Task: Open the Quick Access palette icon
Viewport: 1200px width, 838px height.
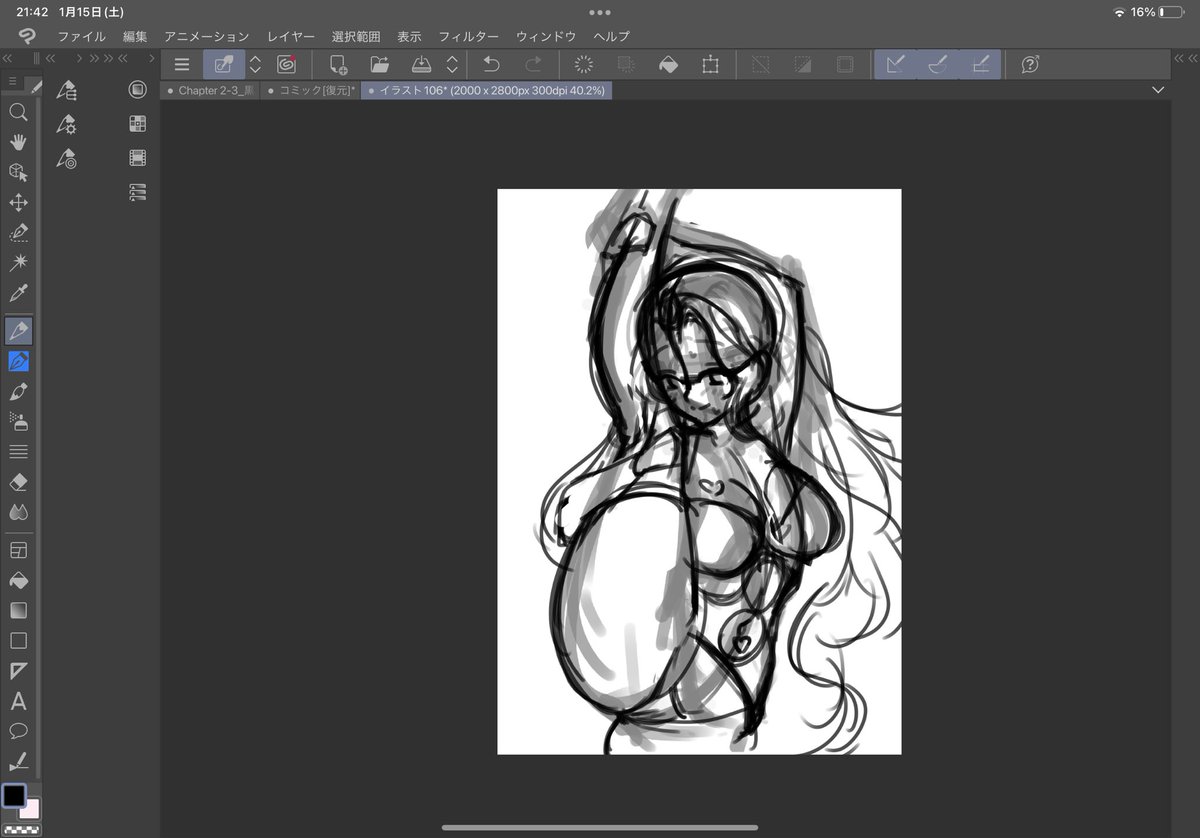Action: (138, 90)
